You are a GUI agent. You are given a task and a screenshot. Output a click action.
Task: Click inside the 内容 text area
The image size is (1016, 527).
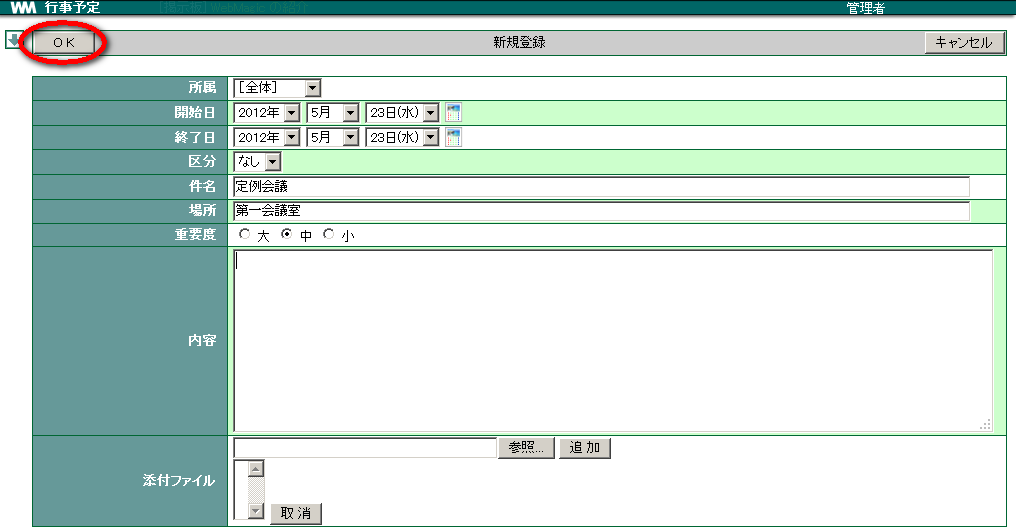click(613, 341)
